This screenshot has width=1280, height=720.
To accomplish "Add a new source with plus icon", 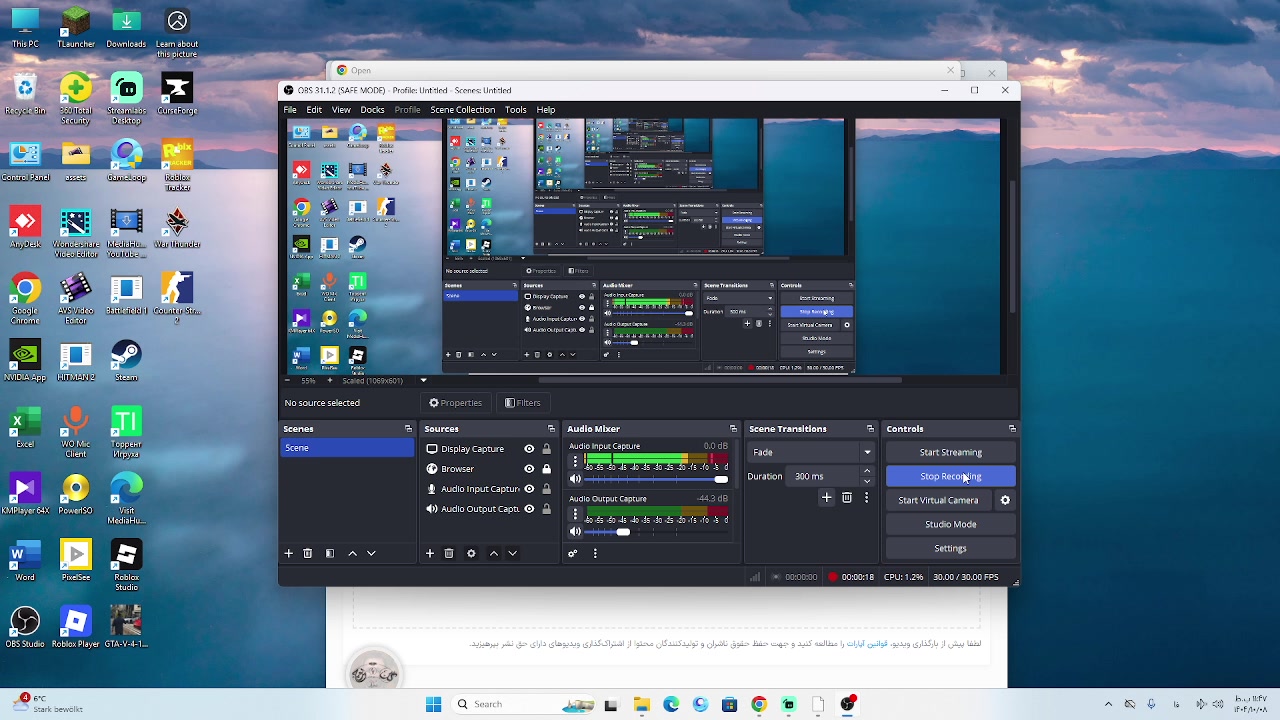I will (x=430, y=553).
